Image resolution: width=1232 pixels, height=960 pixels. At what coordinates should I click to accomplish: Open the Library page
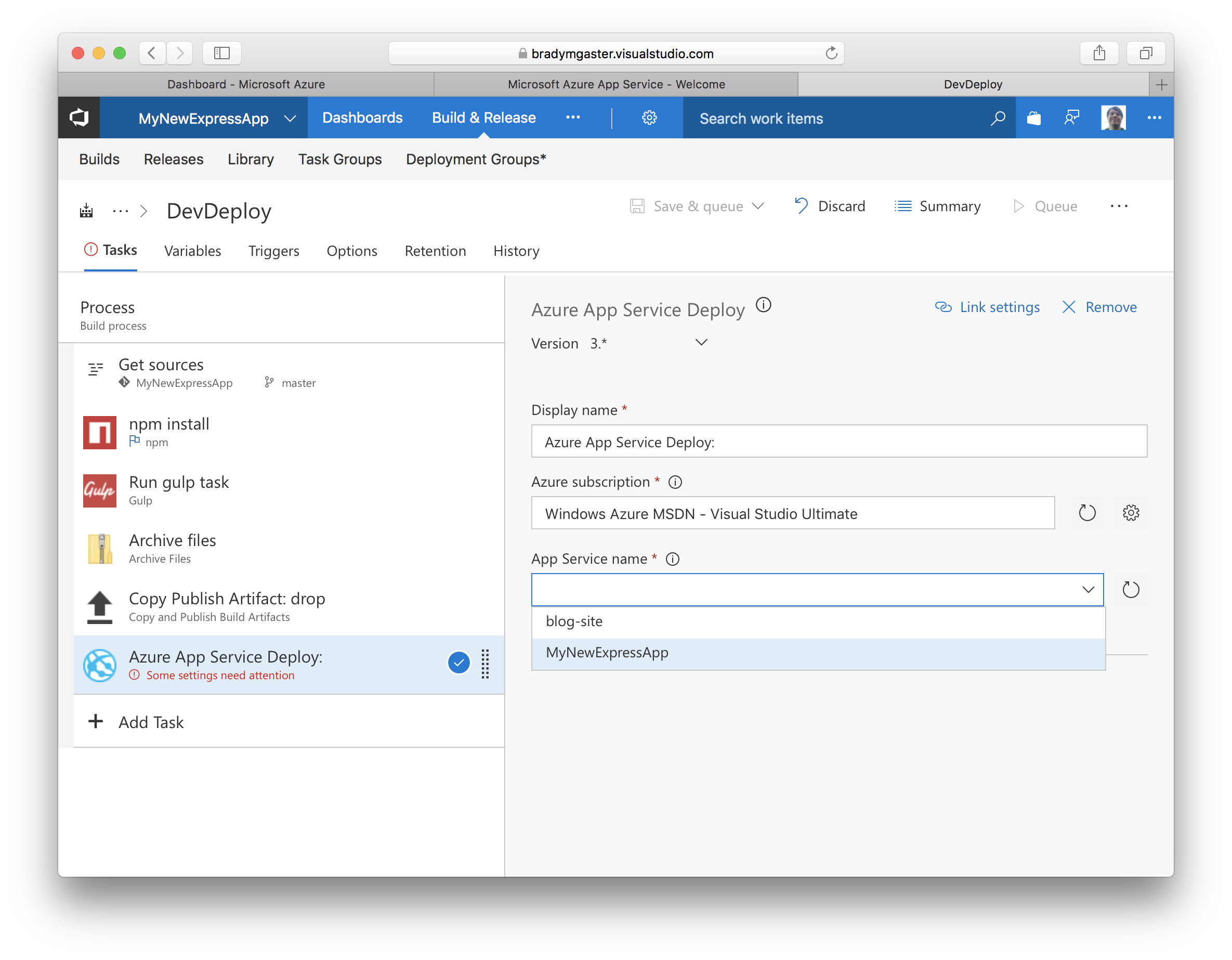pos(251,159)
